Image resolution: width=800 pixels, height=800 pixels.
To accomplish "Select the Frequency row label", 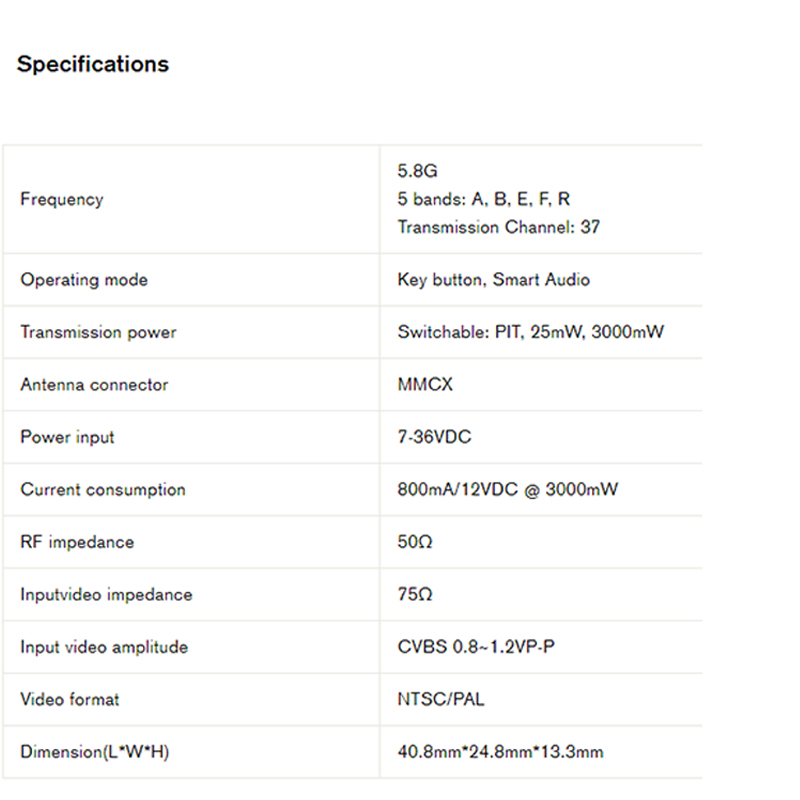I will point(62,199).
